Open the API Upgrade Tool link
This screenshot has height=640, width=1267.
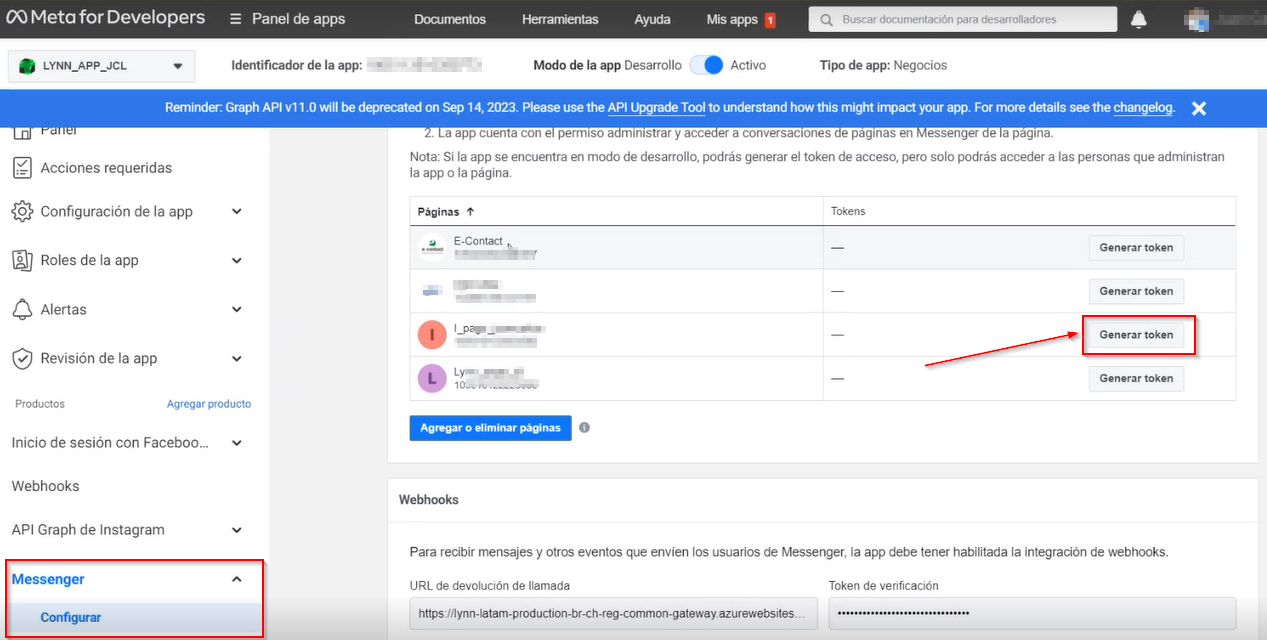[x=657, y=108]
